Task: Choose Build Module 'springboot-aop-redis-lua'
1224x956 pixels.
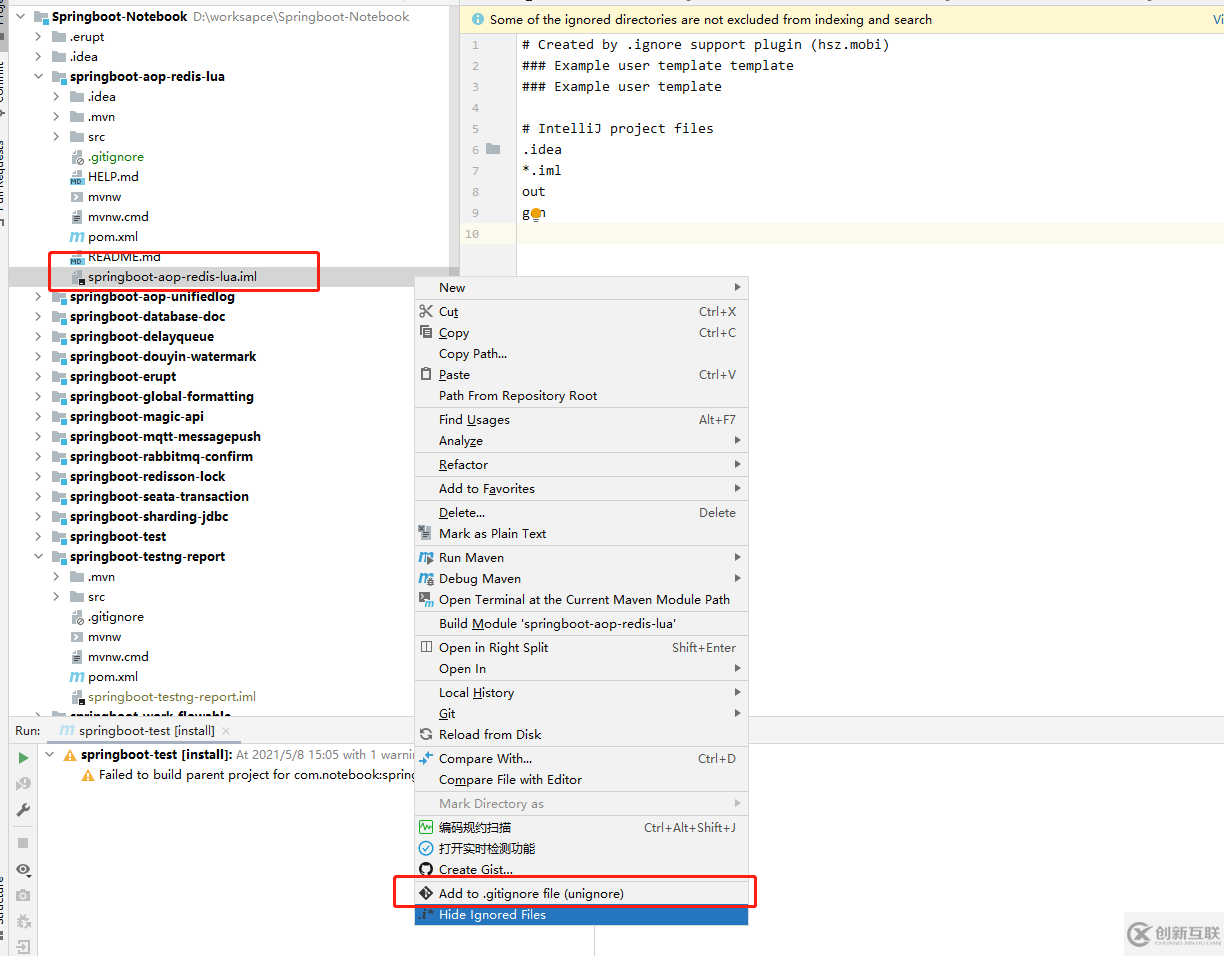Action: click(x=581, y=624)
